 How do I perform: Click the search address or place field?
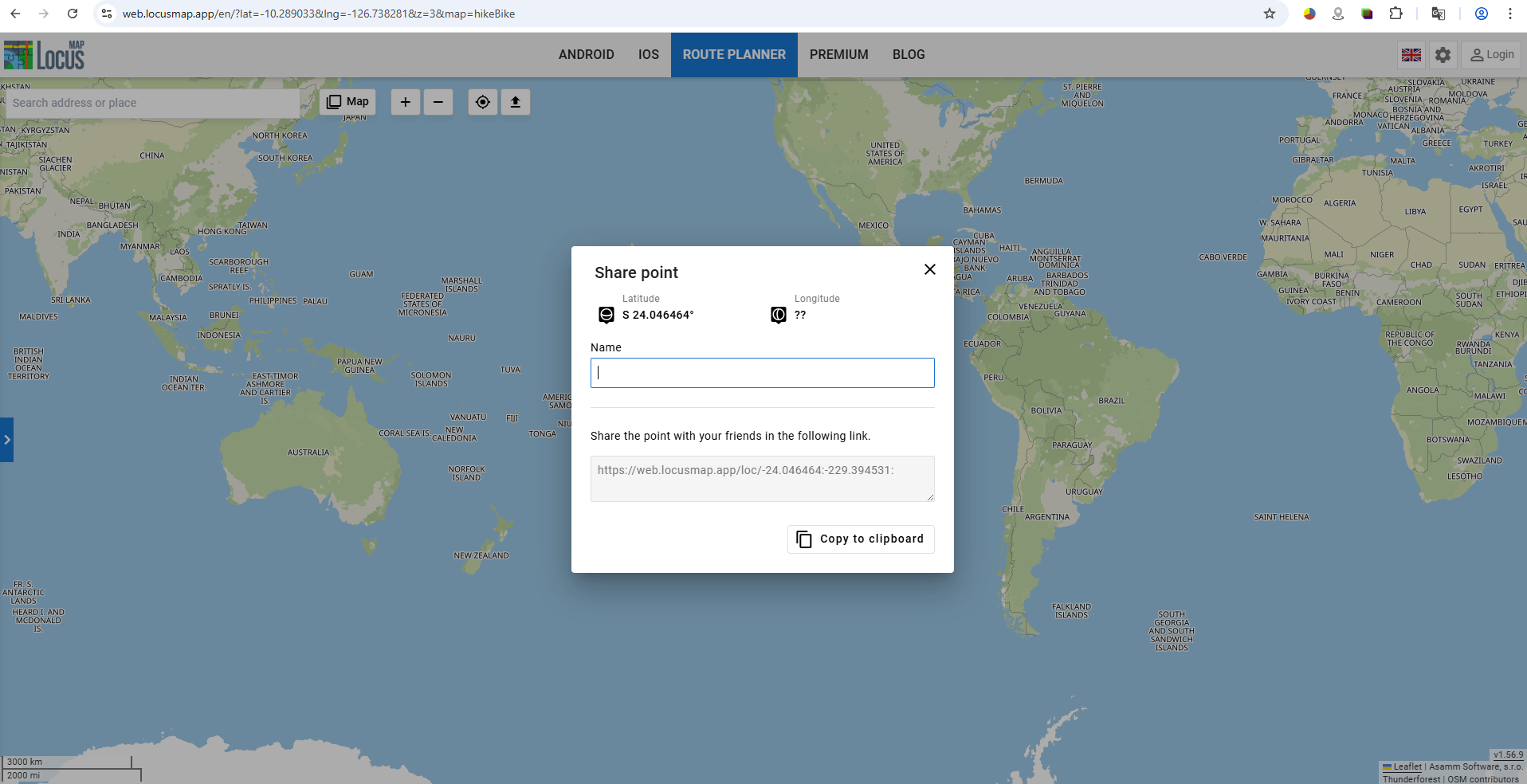point(151,103)
